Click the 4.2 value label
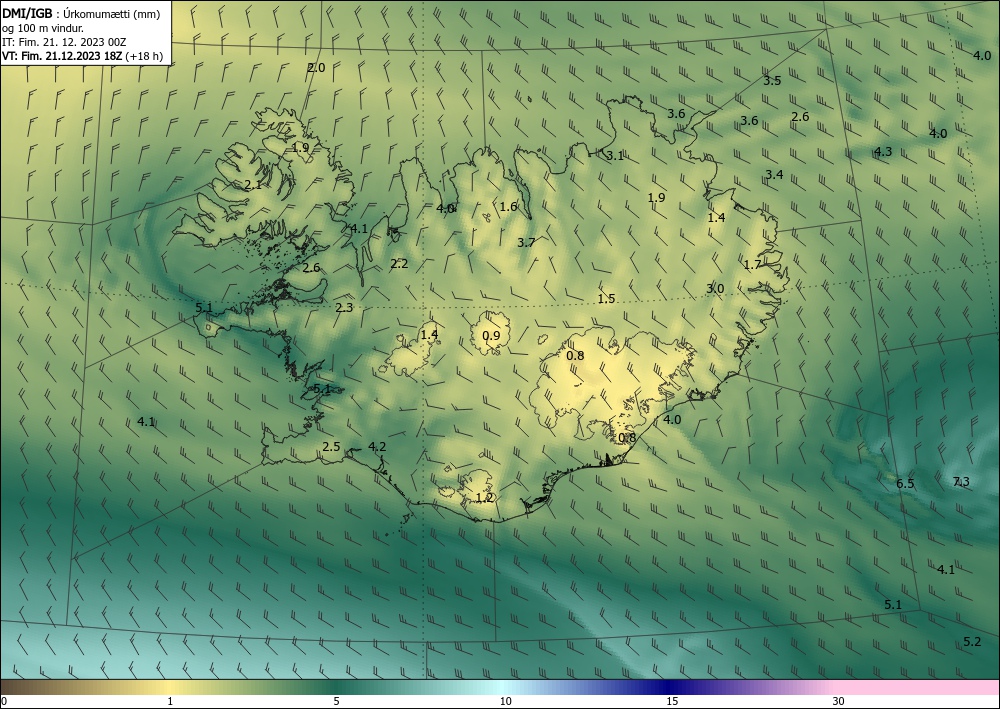 click(x=378, y=446)
